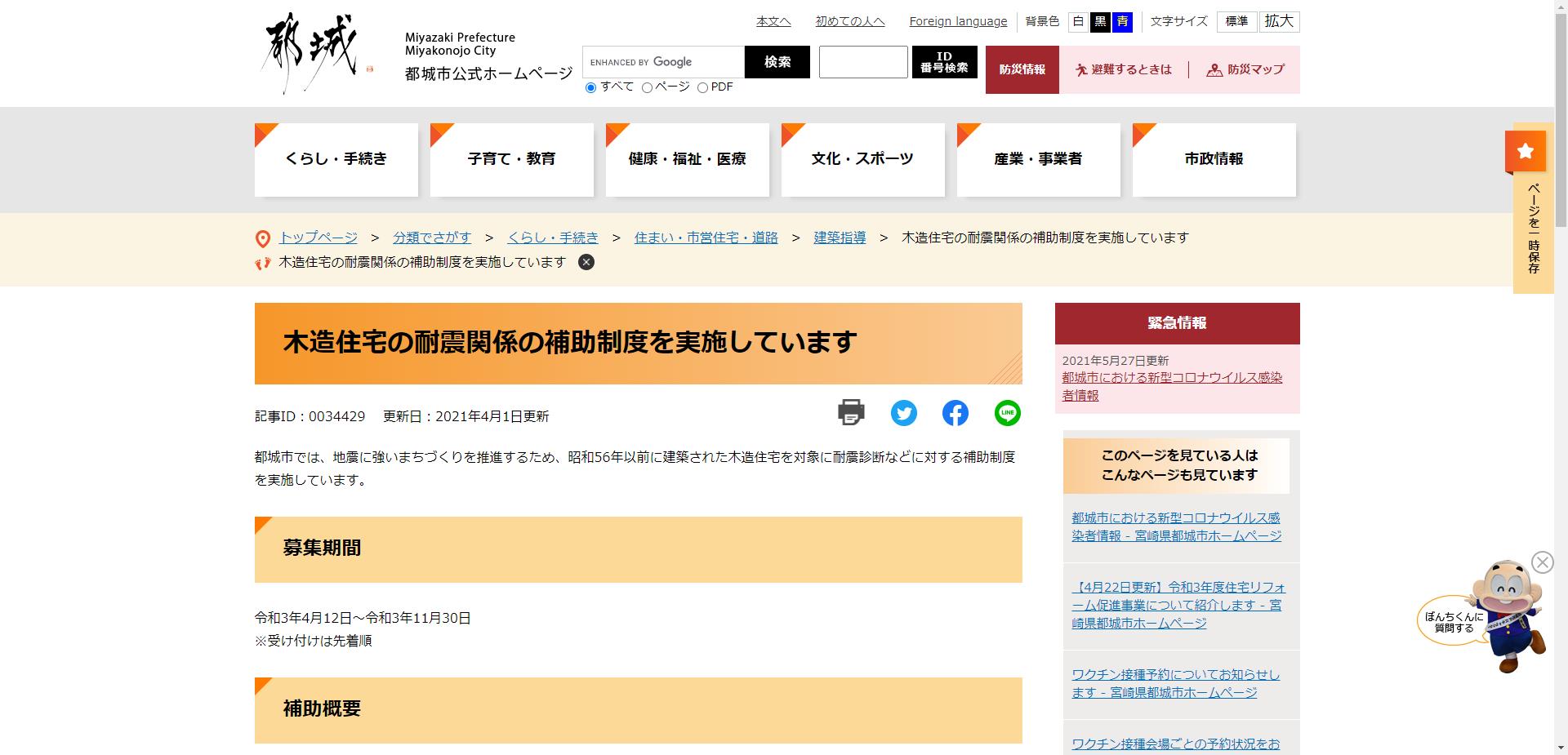Open 避難するときは evacuation information

[1124, 70]
